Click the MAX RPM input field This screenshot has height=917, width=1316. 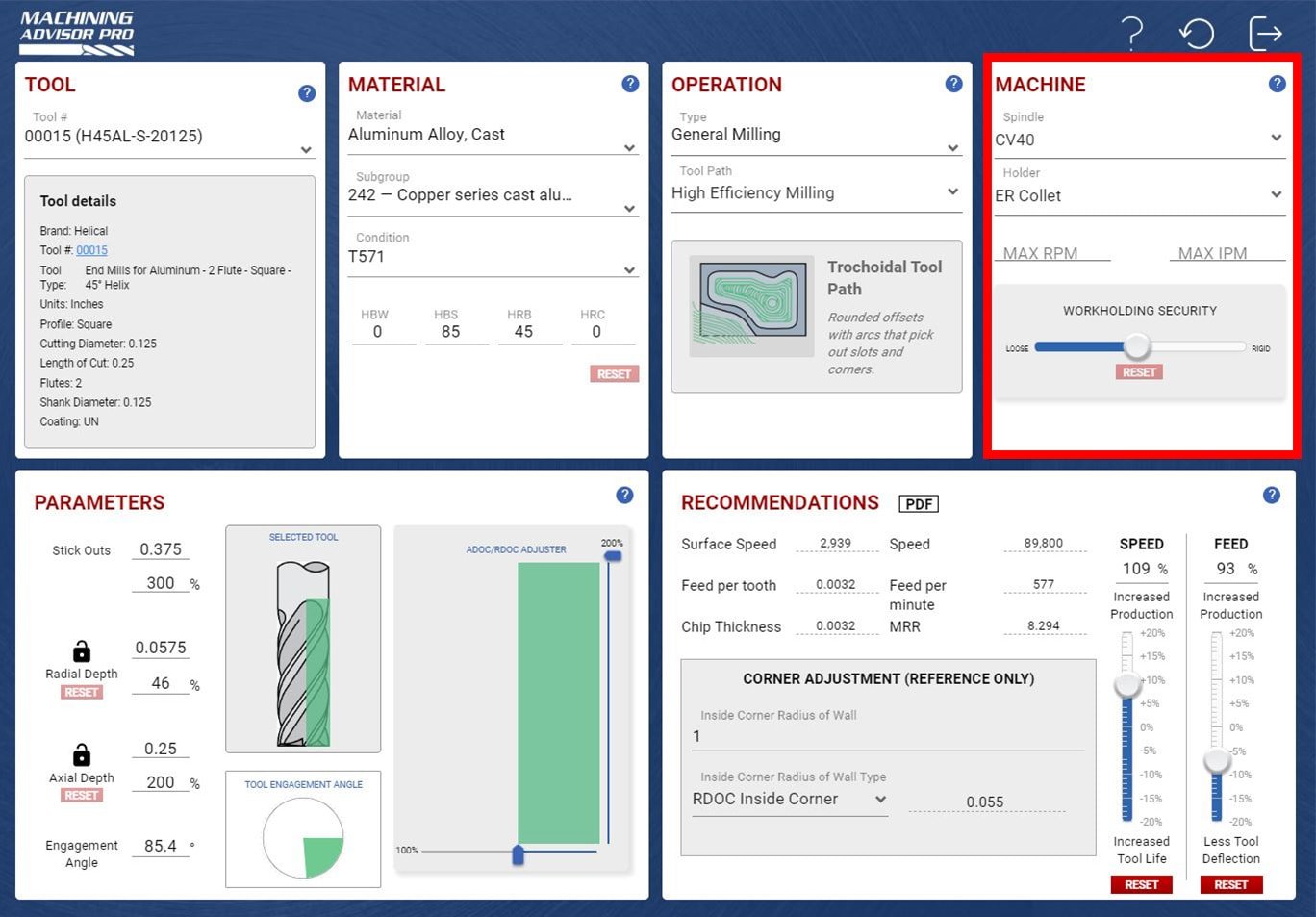click(x=1052, y=253)
